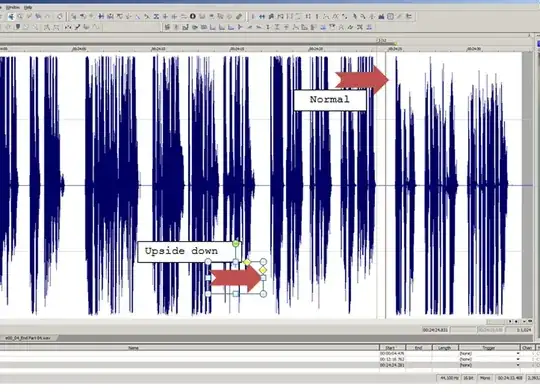
Task: Open Trigger dropdown for the 00:12:16.762 row
Action: [518, 359]
